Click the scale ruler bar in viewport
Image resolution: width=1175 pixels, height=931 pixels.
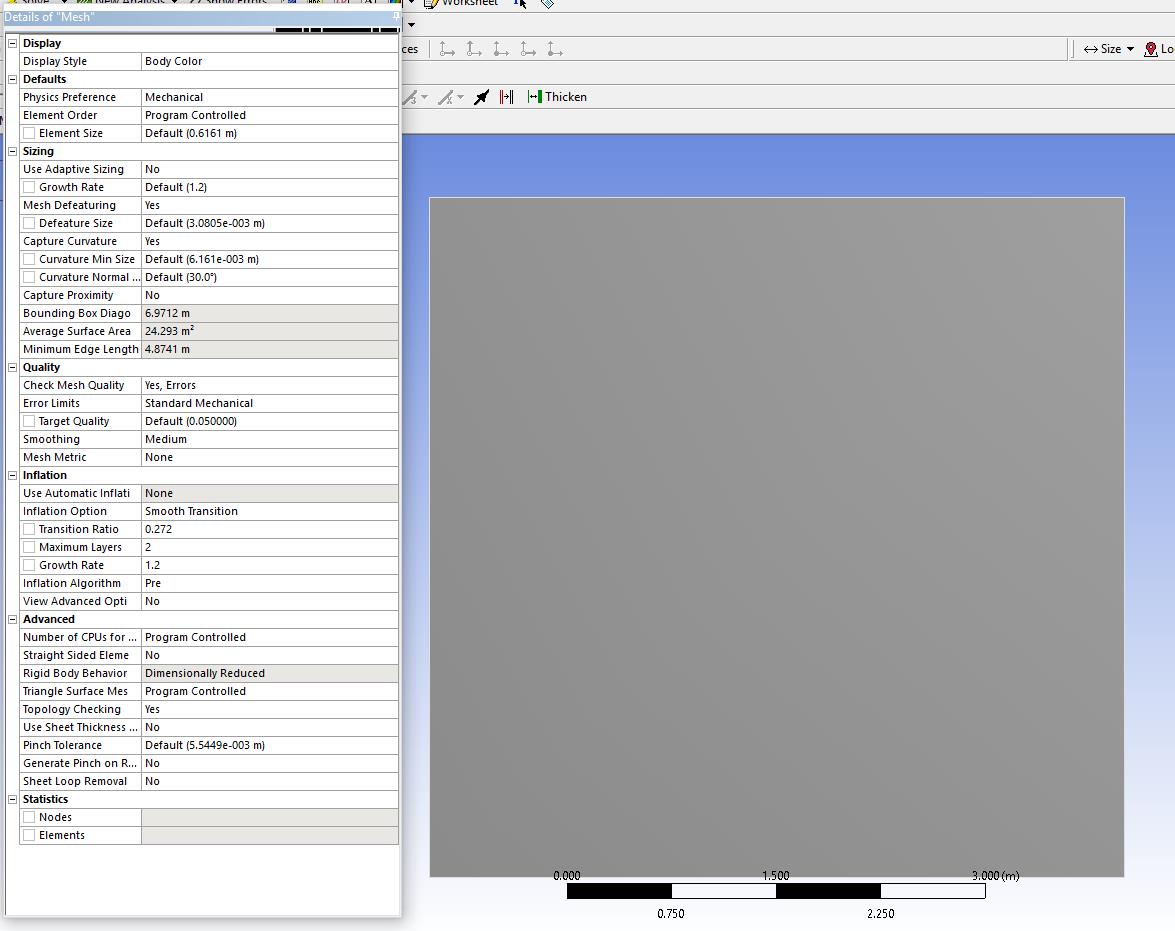pyautogui.click(x=776, y=891)
